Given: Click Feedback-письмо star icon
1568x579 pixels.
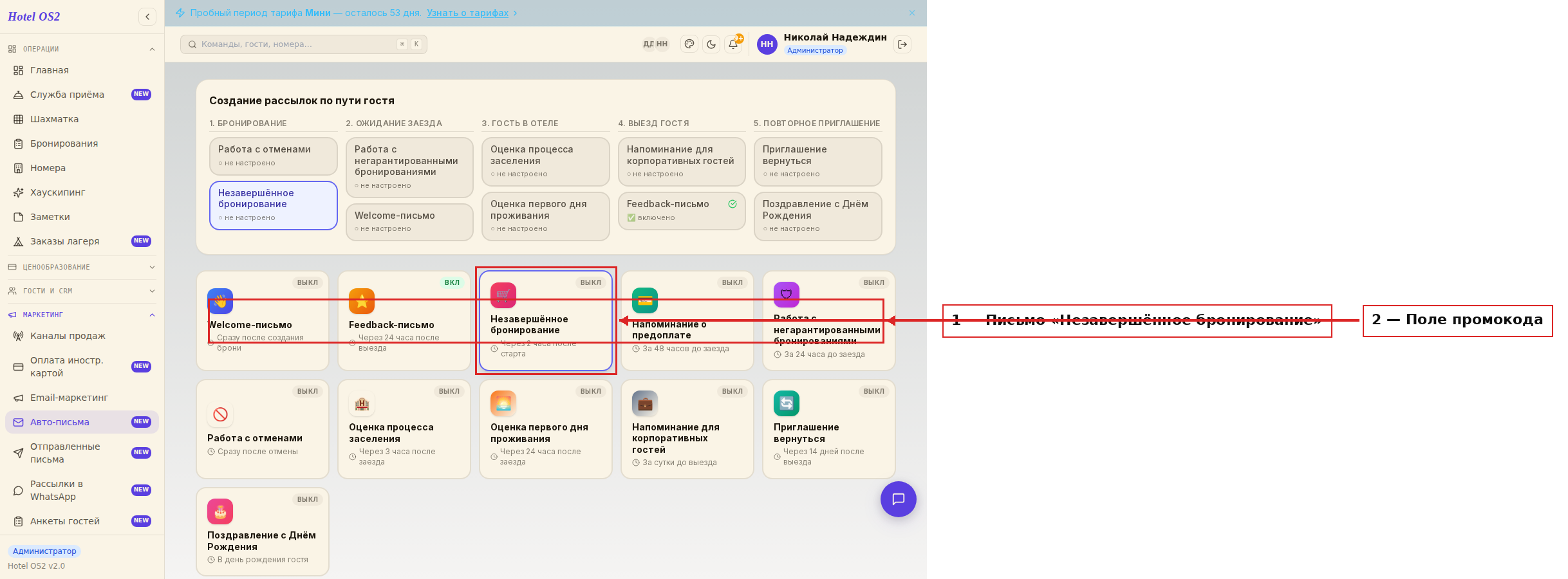Looking at the screenshot, I should (x=362, y=301).
